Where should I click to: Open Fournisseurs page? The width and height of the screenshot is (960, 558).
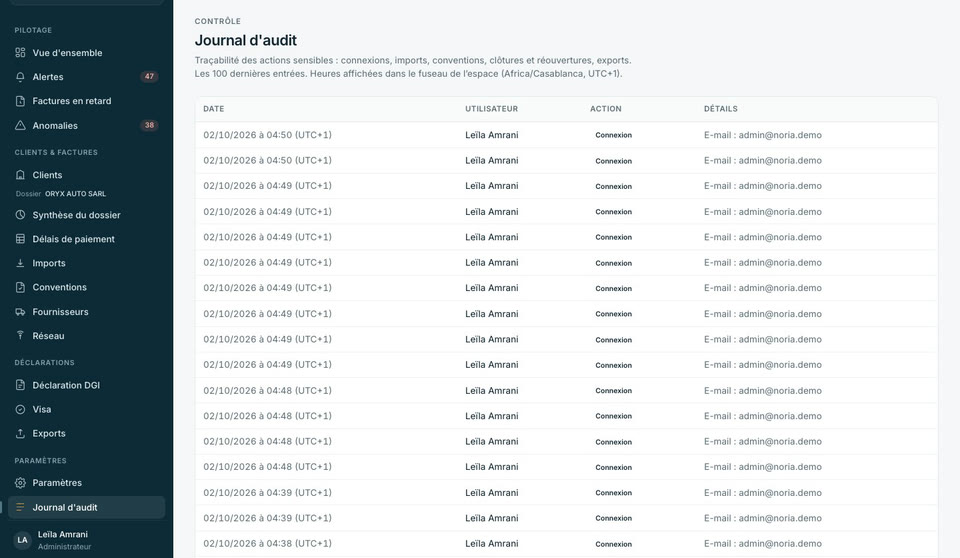point(86,312)
